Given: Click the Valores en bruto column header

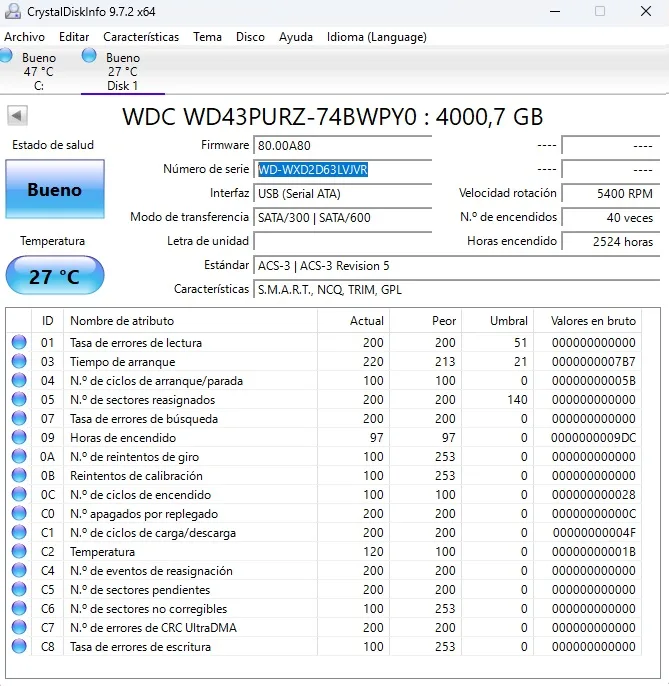Looking at the screenshot, I should (588, 321).
